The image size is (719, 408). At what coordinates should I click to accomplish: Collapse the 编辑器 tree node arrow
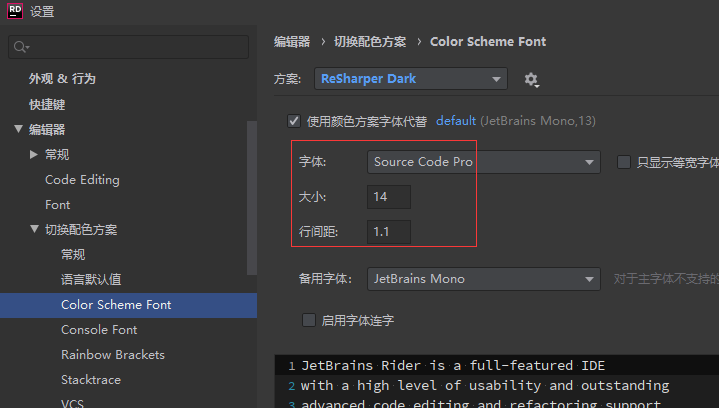tap(18, 129)
